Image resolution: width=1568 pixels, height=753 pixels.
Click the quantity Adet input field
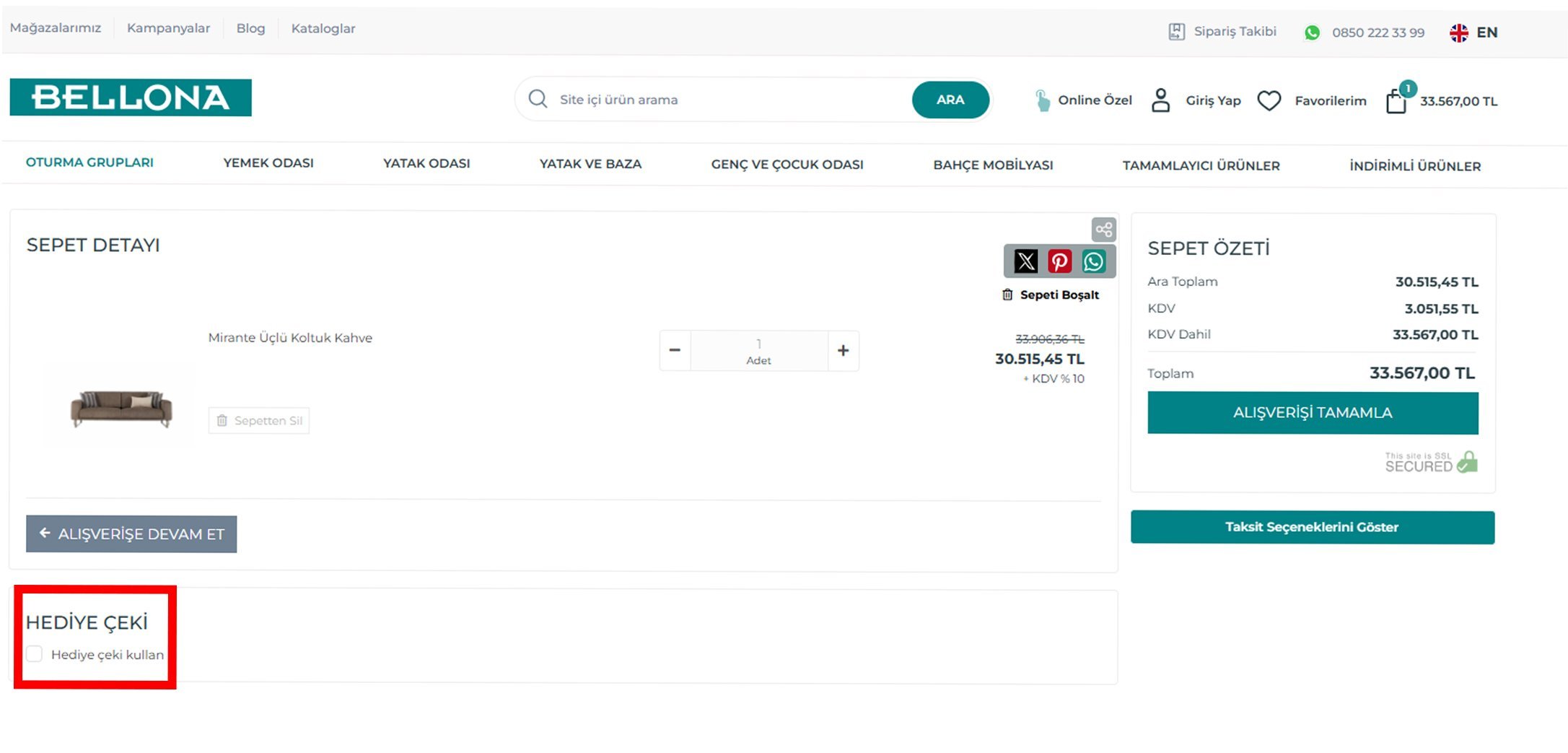point(759,351)
